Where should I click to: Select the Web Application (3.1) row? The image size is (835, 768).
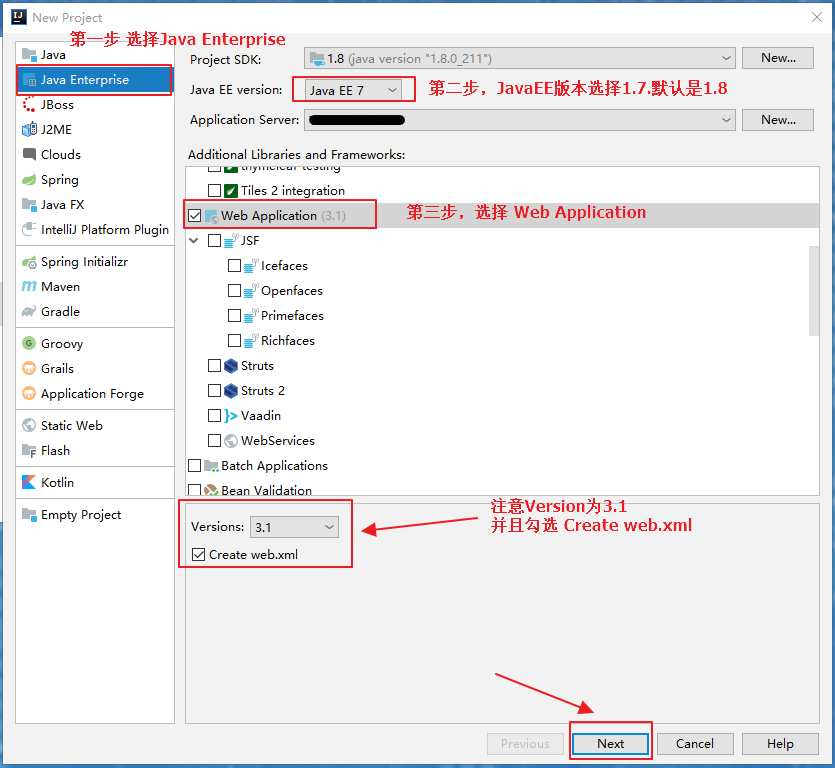click(x=502, y=216)
